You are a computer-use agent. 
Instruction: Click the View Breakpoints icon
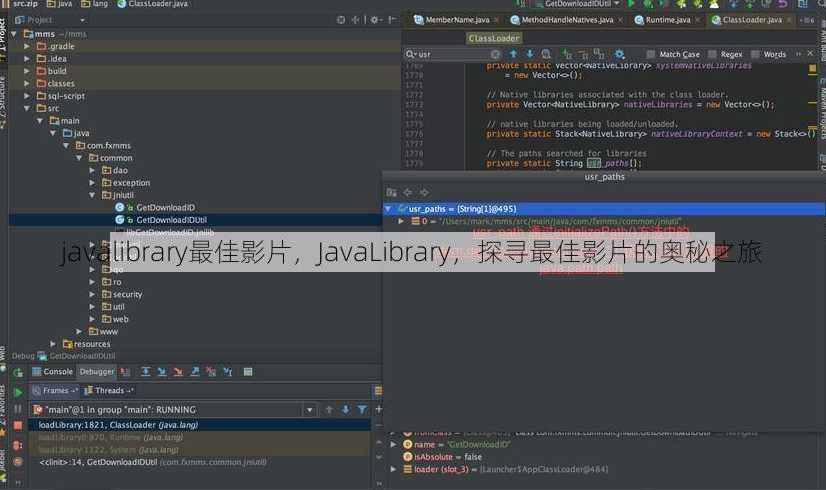(18, 445)
